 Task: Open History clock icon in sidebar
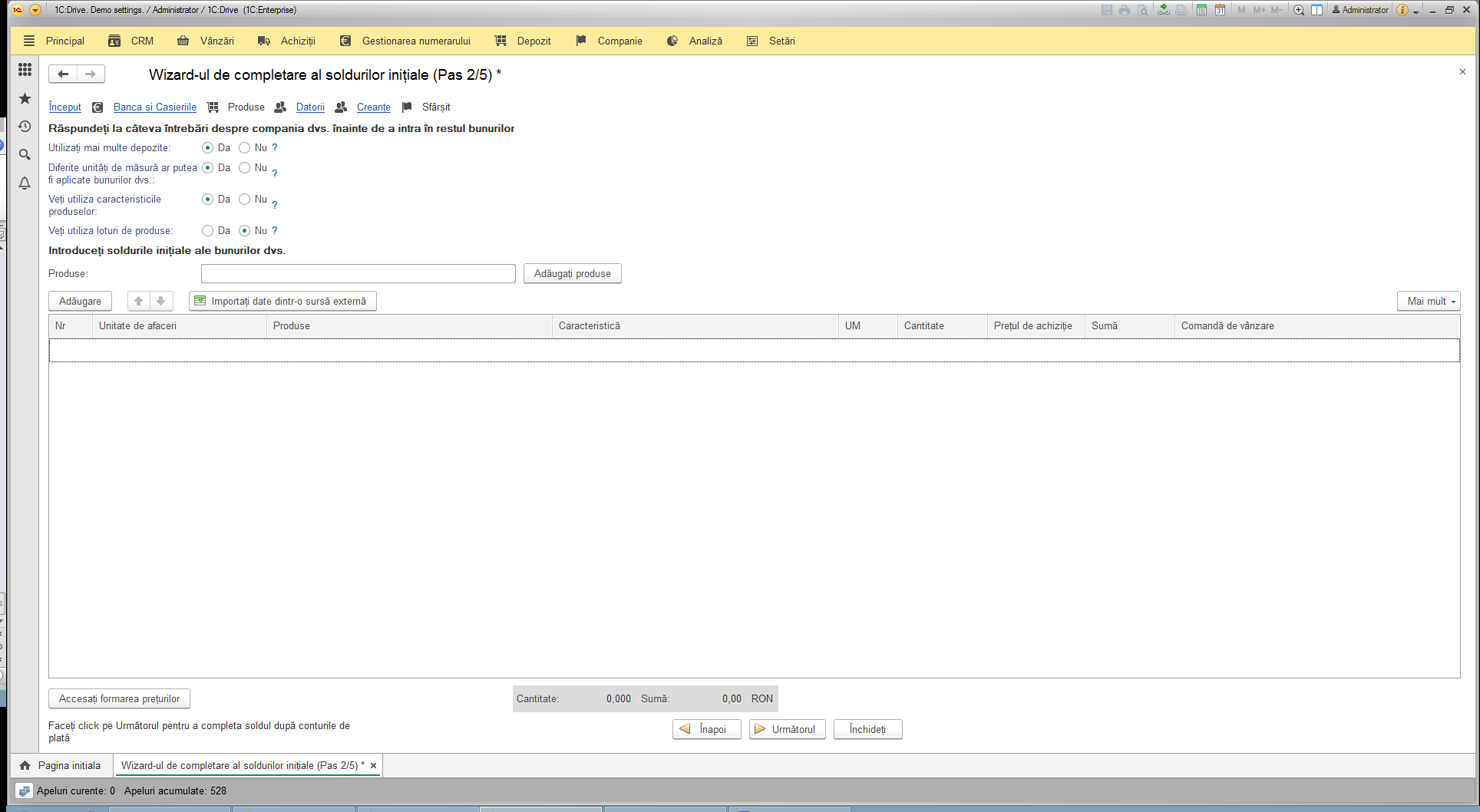tap(25, 127)
